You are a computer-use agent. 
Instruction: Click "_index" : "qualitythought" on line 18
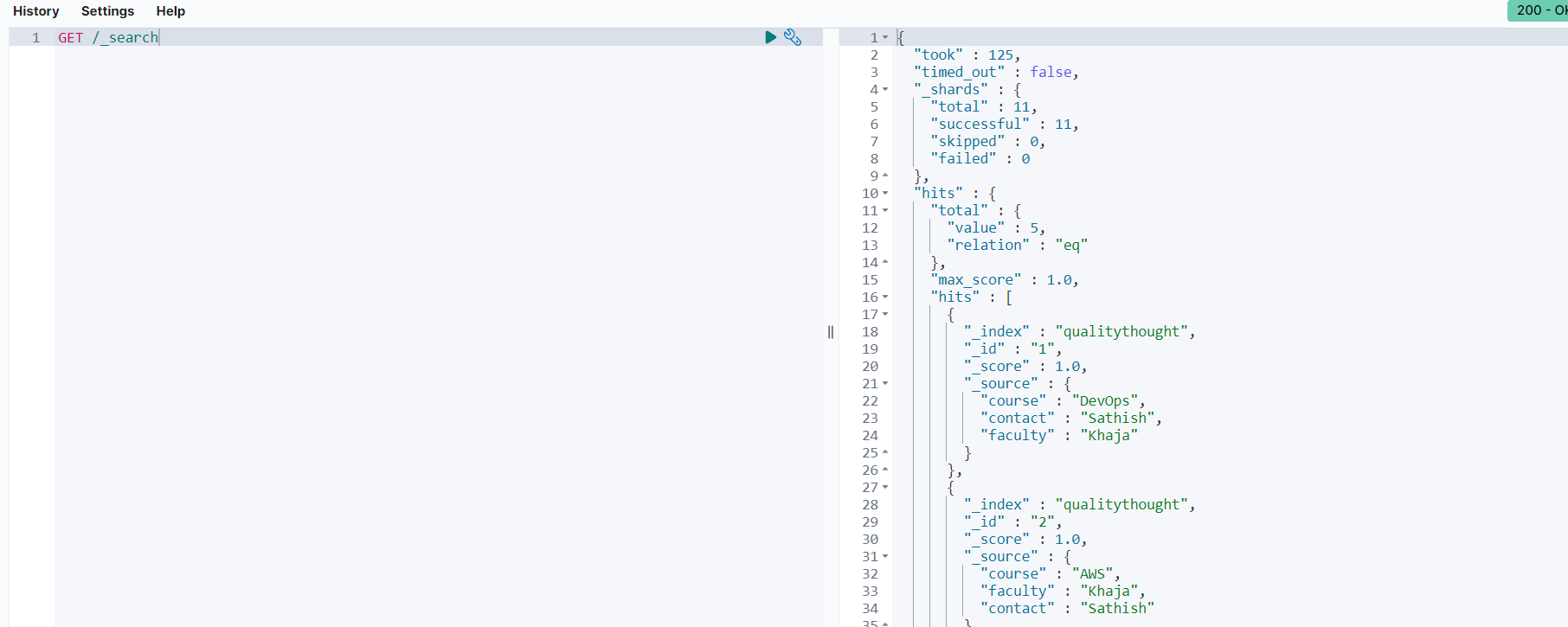point(1079,331)
